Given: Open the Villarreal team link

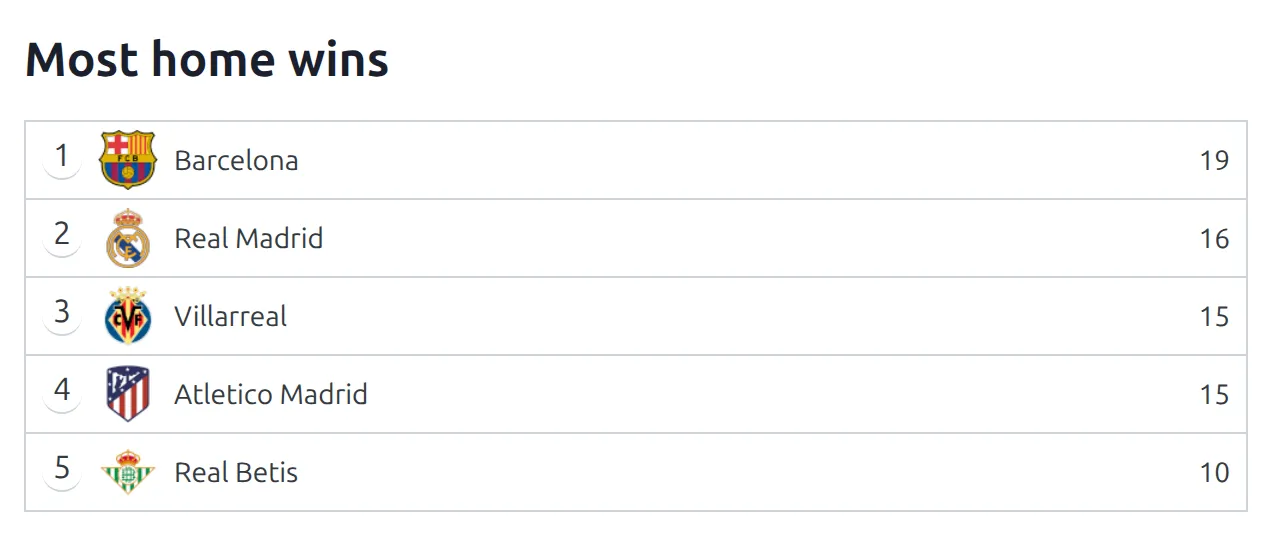Looking at the screenshot, I should coord(231,316).
